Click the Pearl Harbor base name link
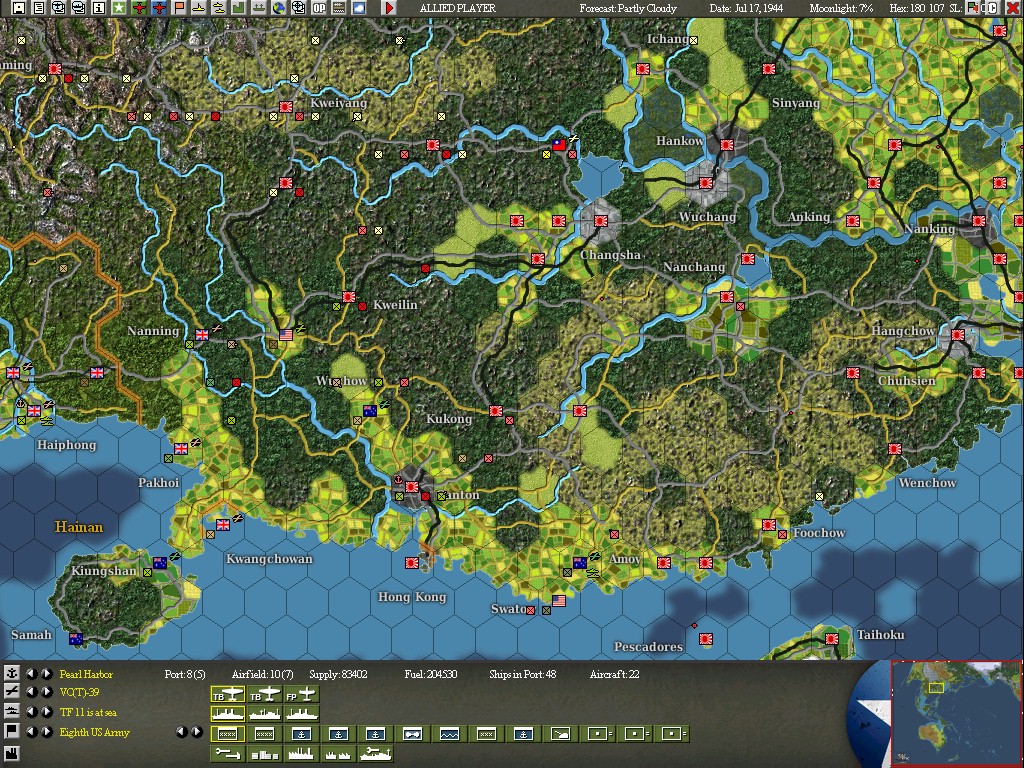This screenshot has width=1024, height=768. click(86, 674)
